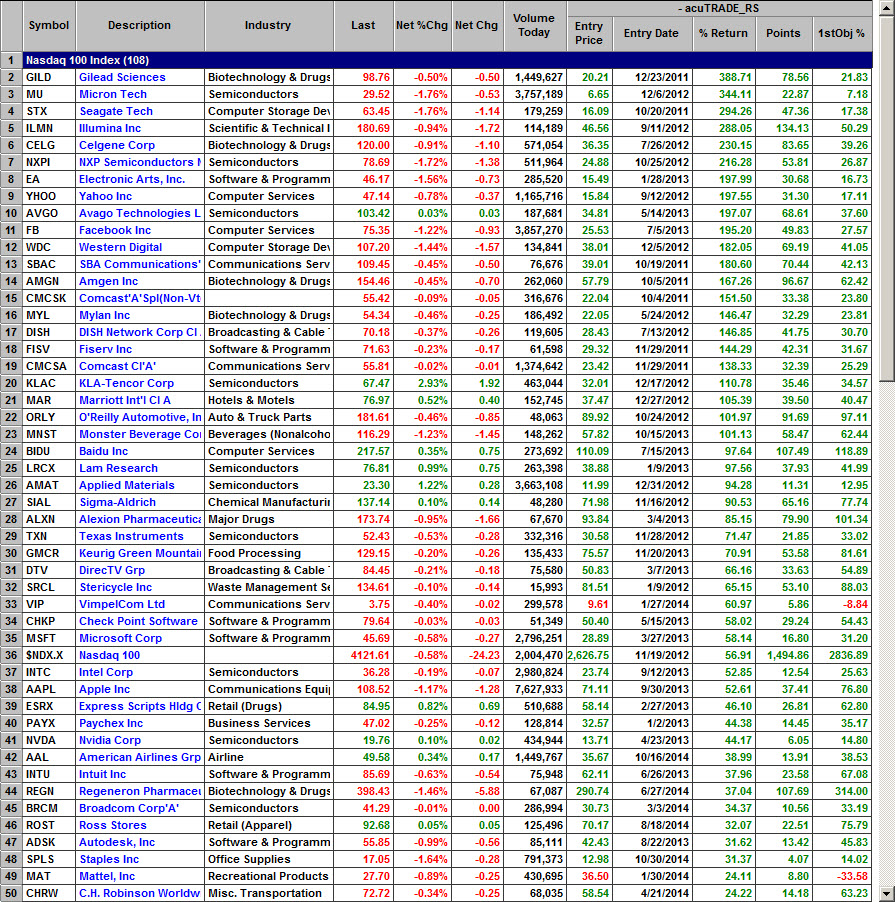Open the Staples Inc link
The width and height of the screenshot is (895, 902).
[x=109, y=859]
